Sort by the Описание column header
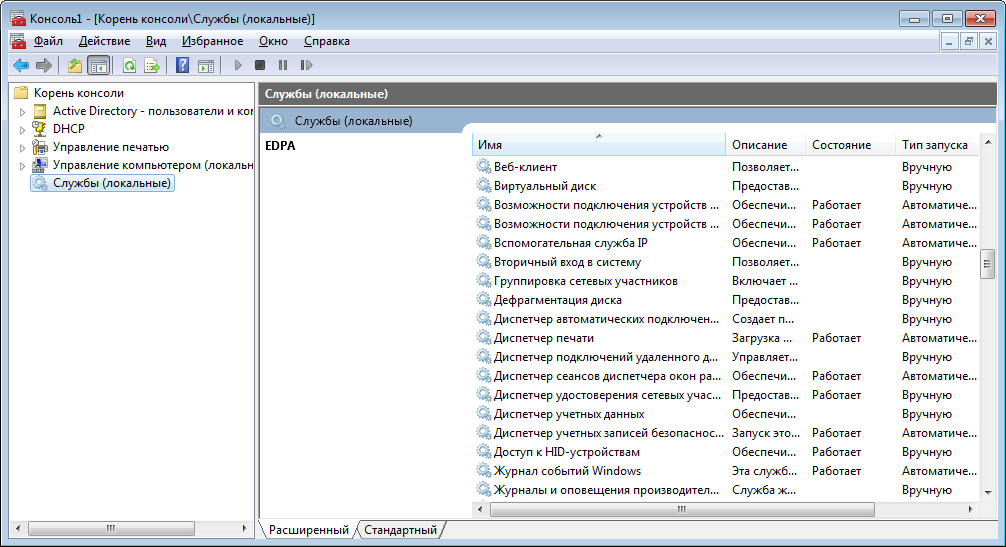This screenshot has height=547, width=1006. coord(765,145)
